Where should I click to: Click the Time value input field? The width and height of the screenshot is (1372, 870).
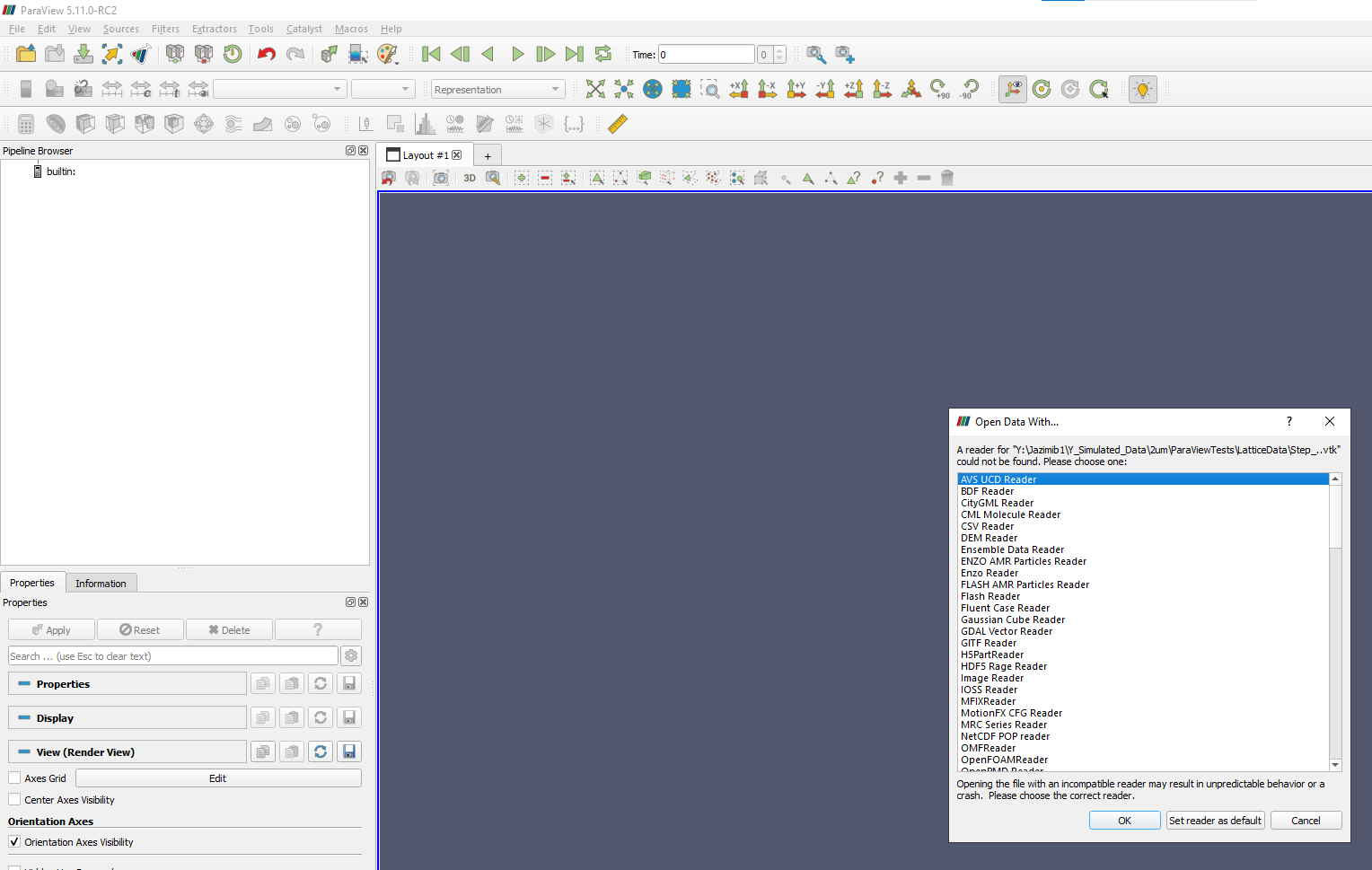[706, 55]
